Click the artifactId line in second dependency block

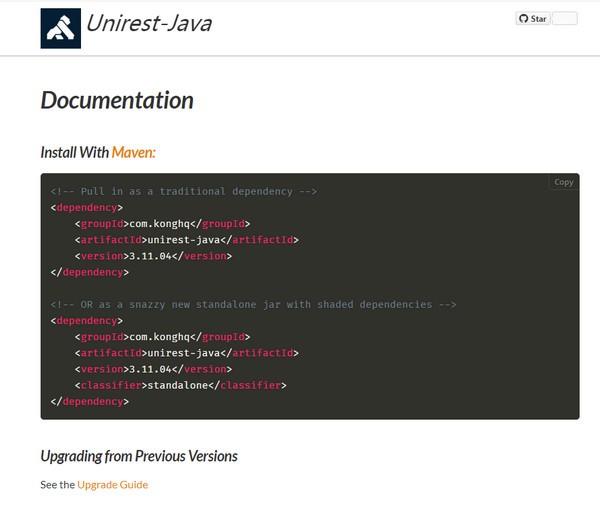(x=186, y=353)
